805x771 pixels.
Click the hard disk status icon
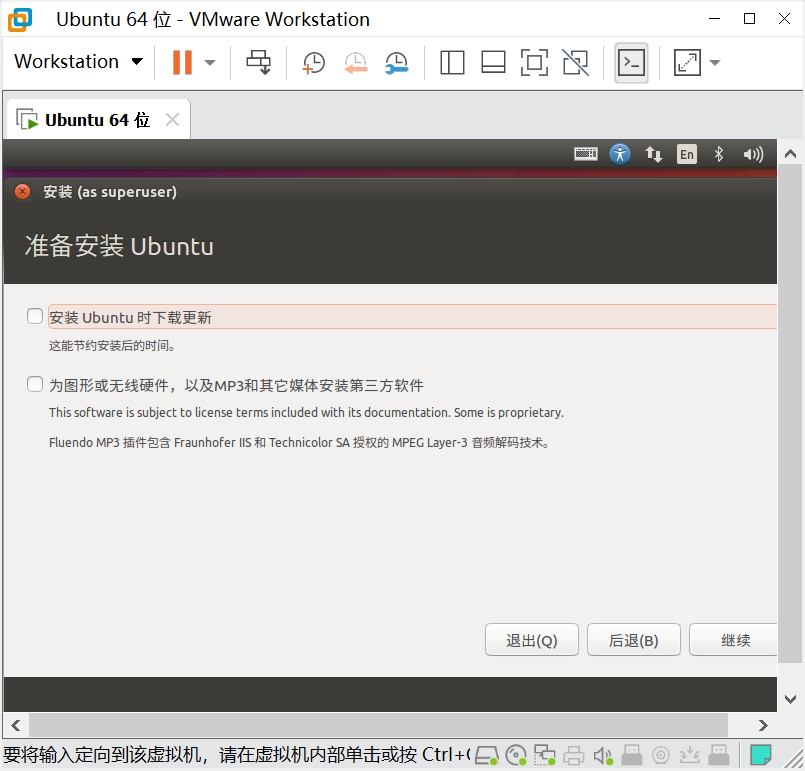click(486, 755)
